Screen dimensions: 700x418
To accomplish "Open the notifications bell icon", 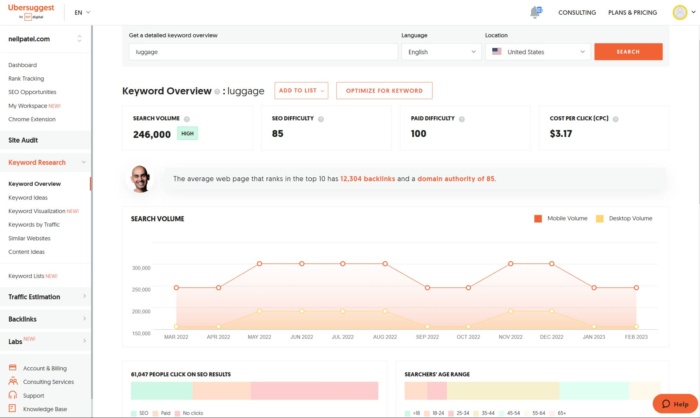I will pyautogui.click(x=536, y=12).
